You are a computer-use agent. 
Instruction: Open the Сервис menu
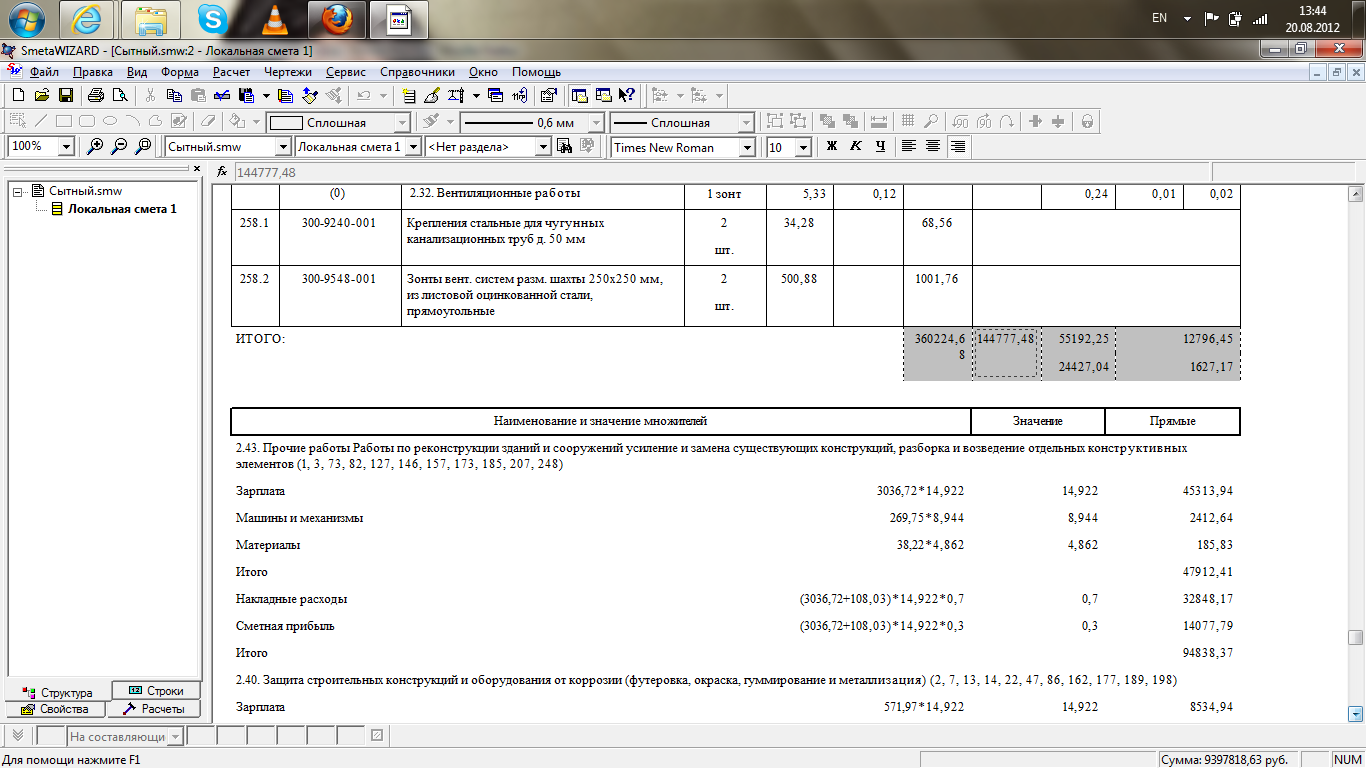pos(346,72)
